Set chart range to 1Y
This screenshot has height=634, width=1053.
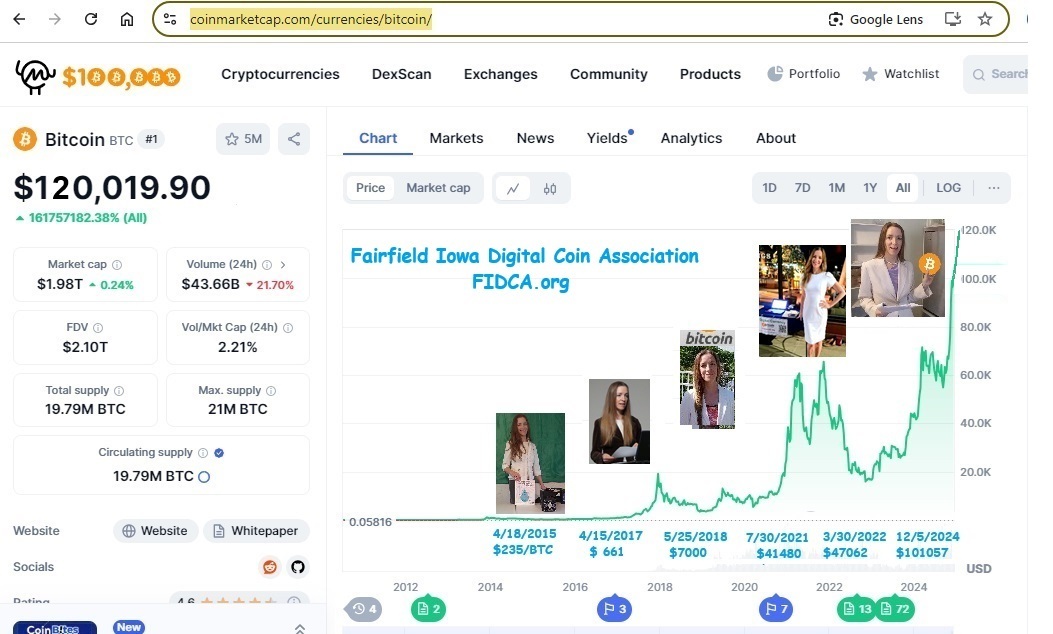click(870, 188)
